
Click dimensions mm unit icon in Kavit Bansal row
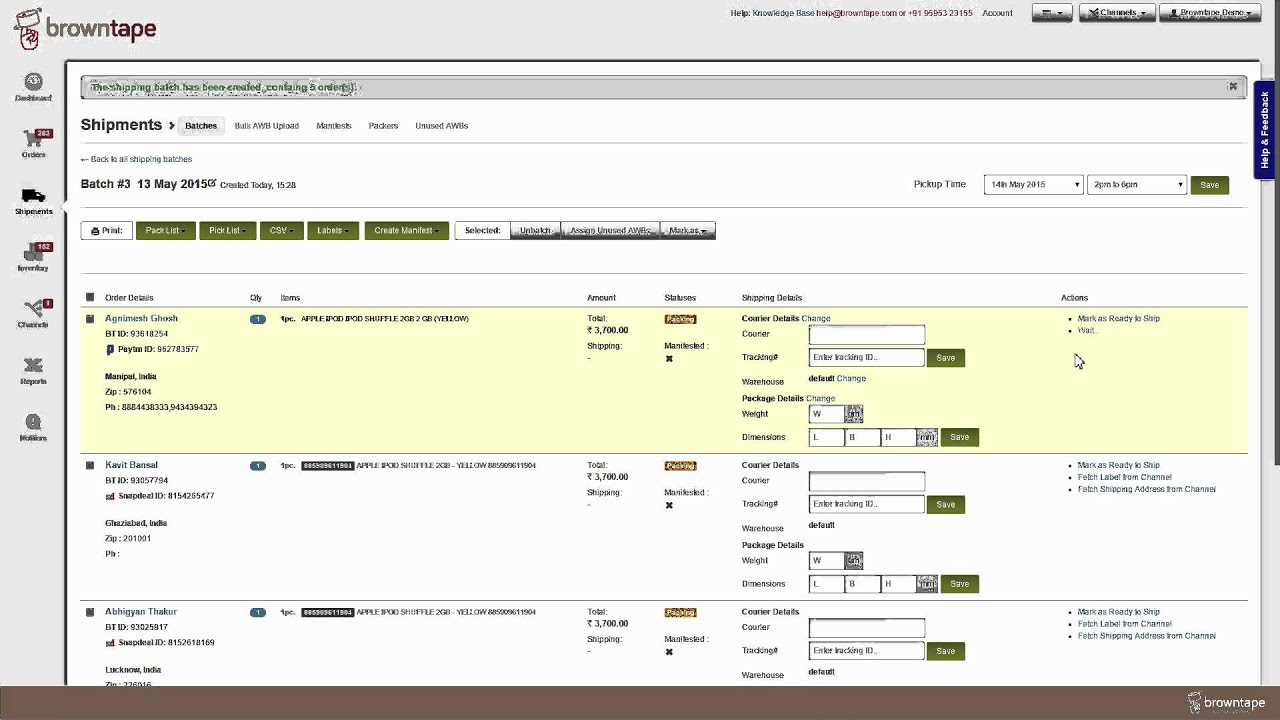tap(926, 584)
